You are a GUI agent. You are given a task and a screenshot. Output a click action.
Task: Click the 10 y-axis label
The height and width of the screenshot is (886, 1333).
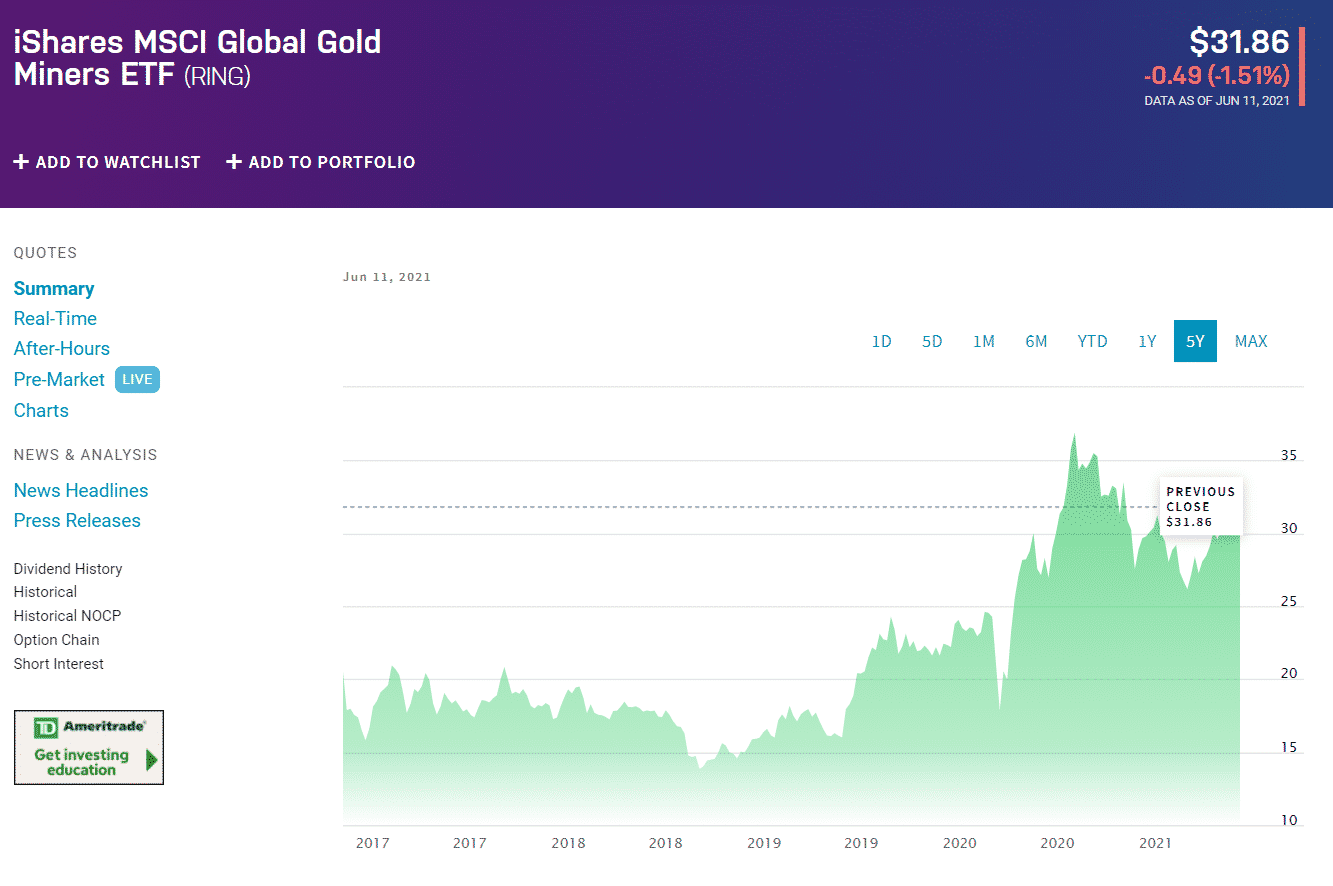tap(1289, 820)
